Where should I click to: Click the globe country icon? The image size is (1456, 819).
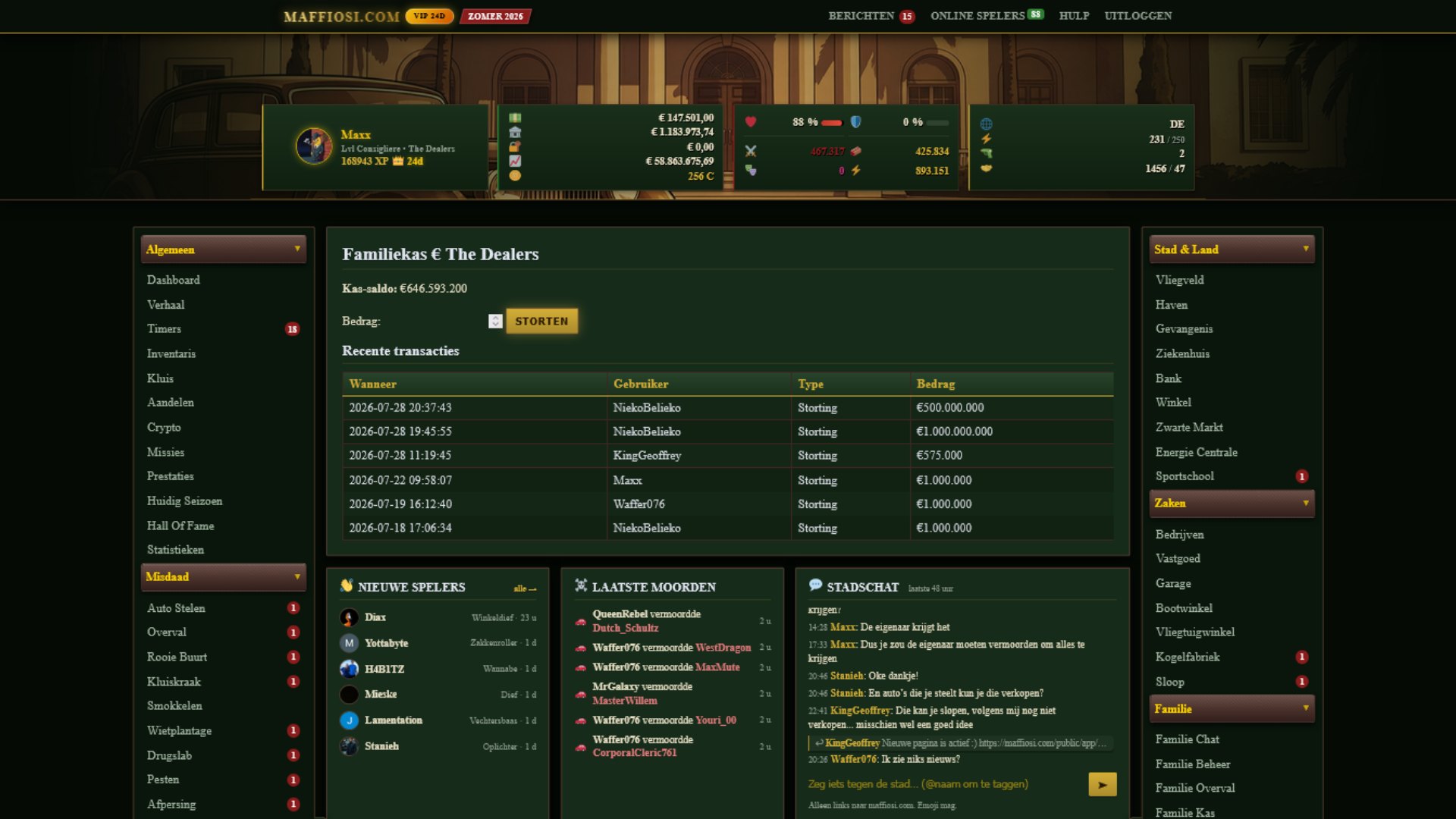987,124
